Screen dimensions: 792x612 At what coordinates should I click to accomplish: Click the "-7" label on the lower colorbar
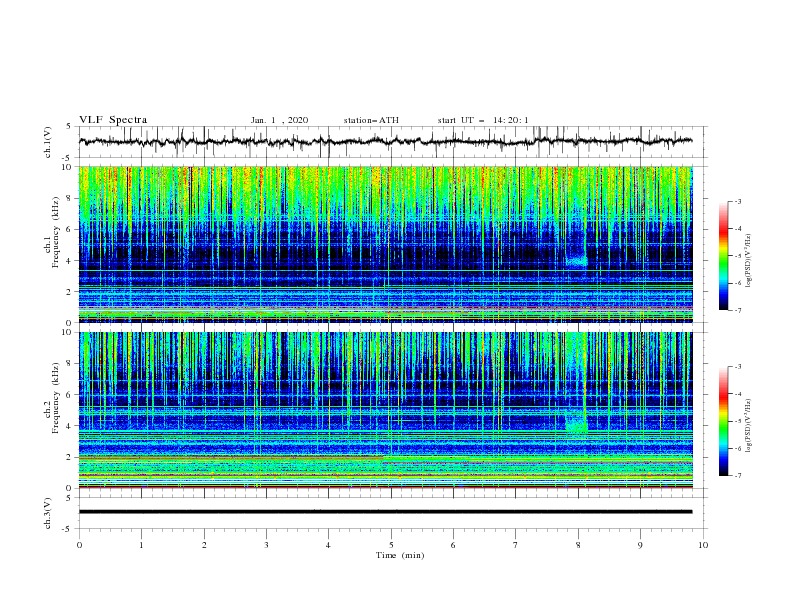point(738,476)
